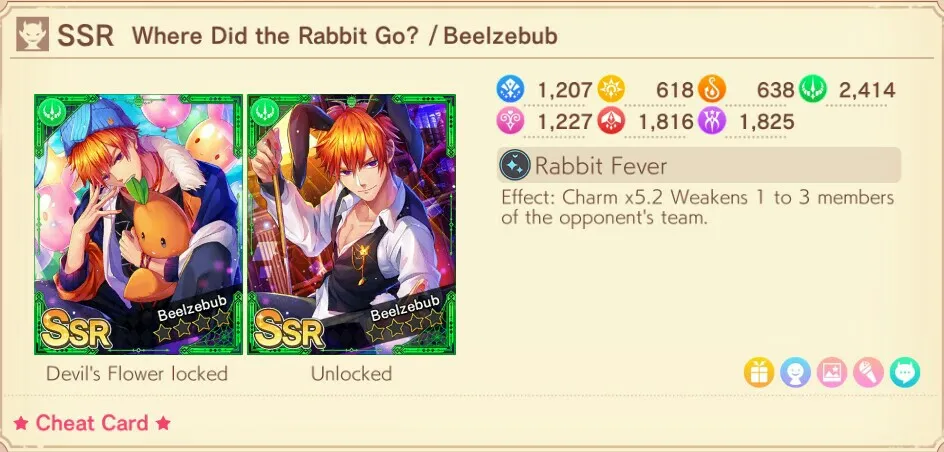Image resolution: width=944 pixels, height=452 pixels.
Task: Click the green attribute badge on unlocked card
Action: [264, 112]
